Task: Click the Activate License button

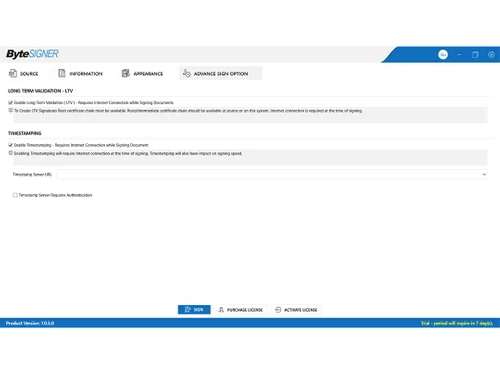Action: [x=296, y=310]
